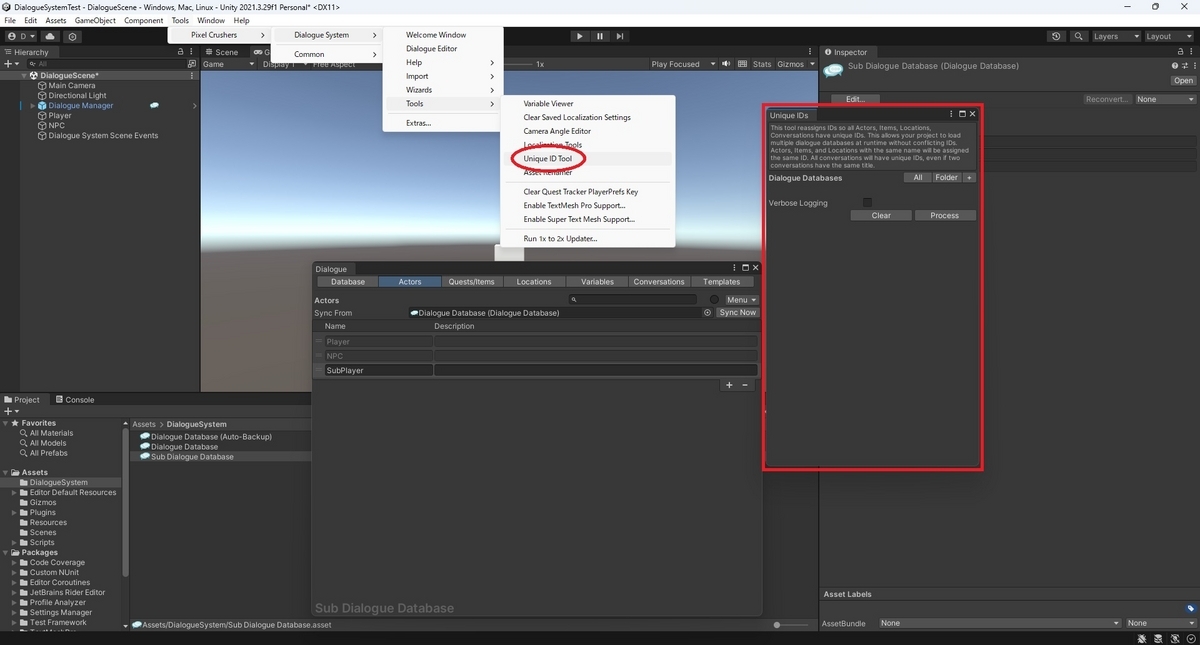Toggle the Stats overlay button
1200x645 pixels.
tap(762, 64)
